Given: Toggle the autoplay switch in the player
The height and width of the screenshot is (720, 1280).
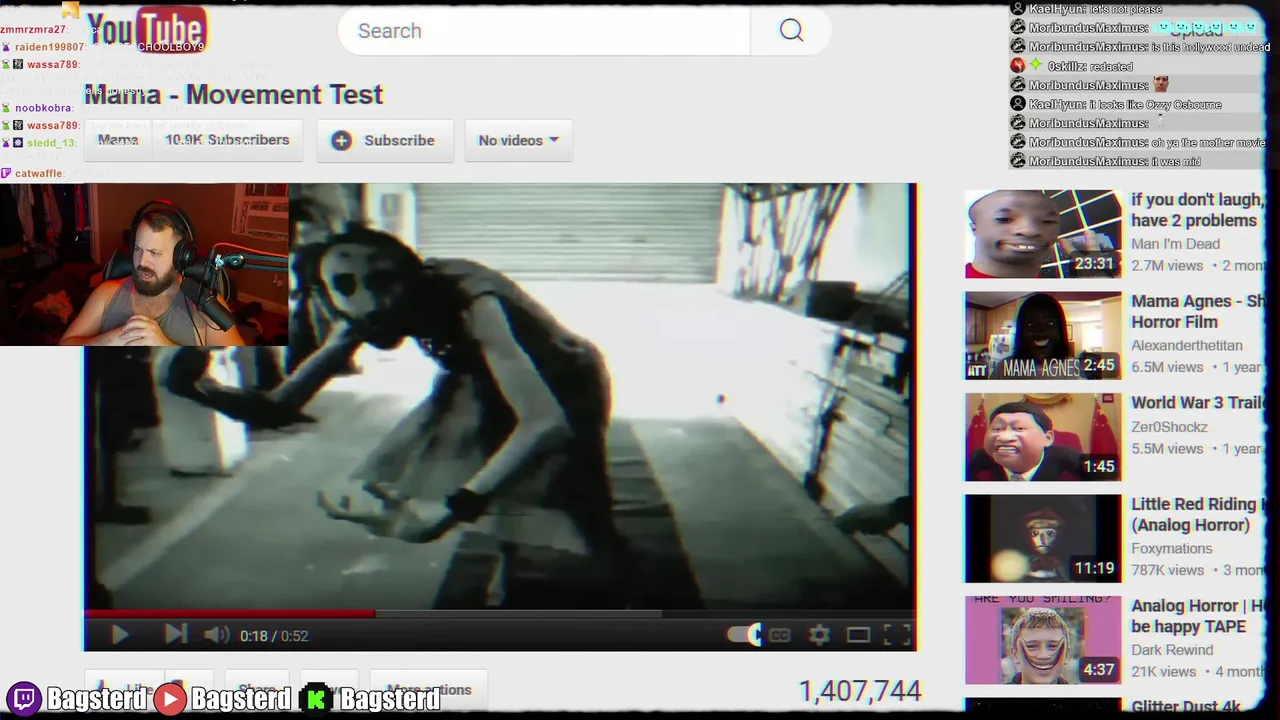Looking at the screenshot, I should point(744,634).
